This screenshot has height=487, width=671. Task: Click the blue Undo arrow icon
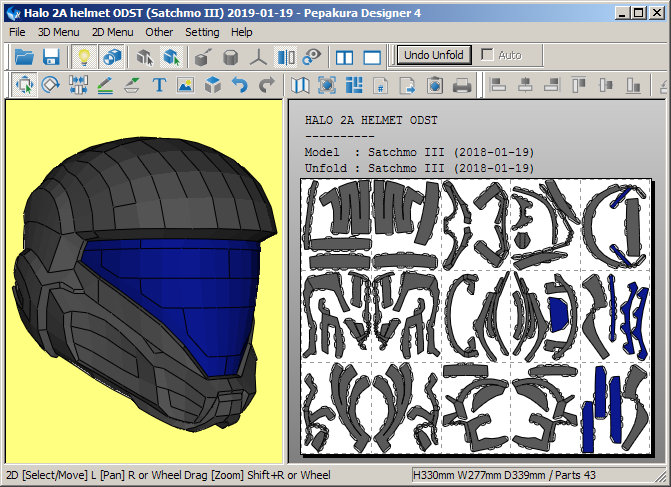[x=239, y=86]
